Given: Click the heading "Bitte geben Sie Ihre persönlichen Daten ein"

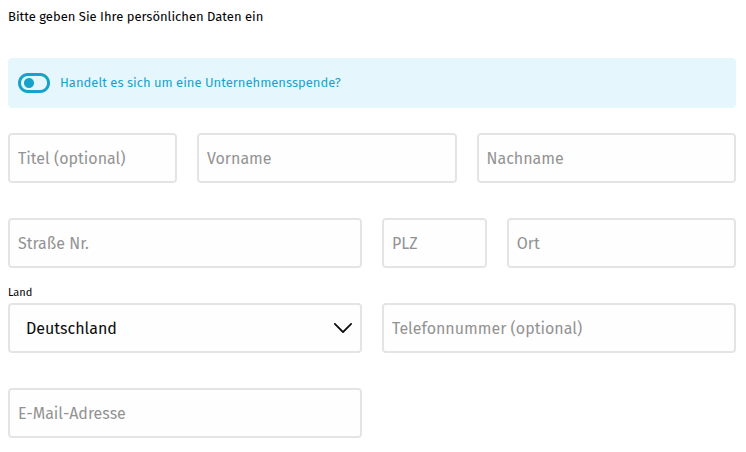Looking at the screenshot, I should (x=135, y=17).
